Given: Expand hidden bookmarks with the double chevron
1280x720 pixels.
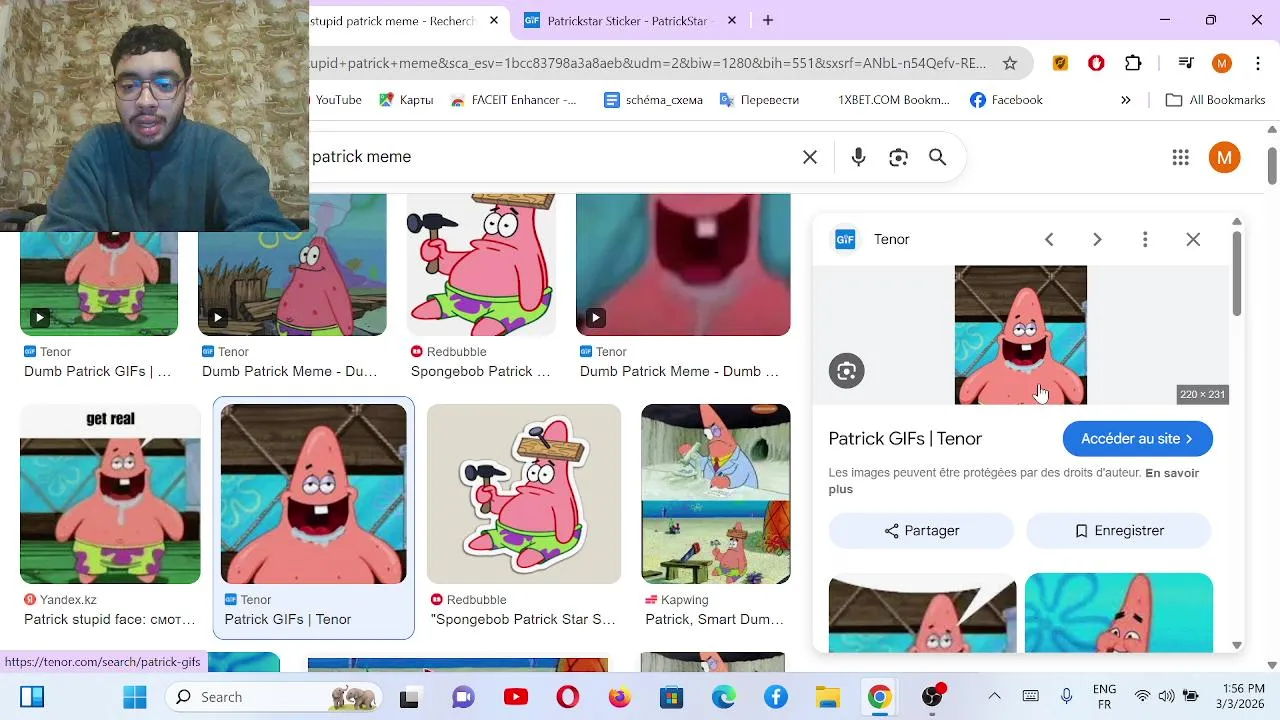Looking at the screenshot, I should 1125,100.
